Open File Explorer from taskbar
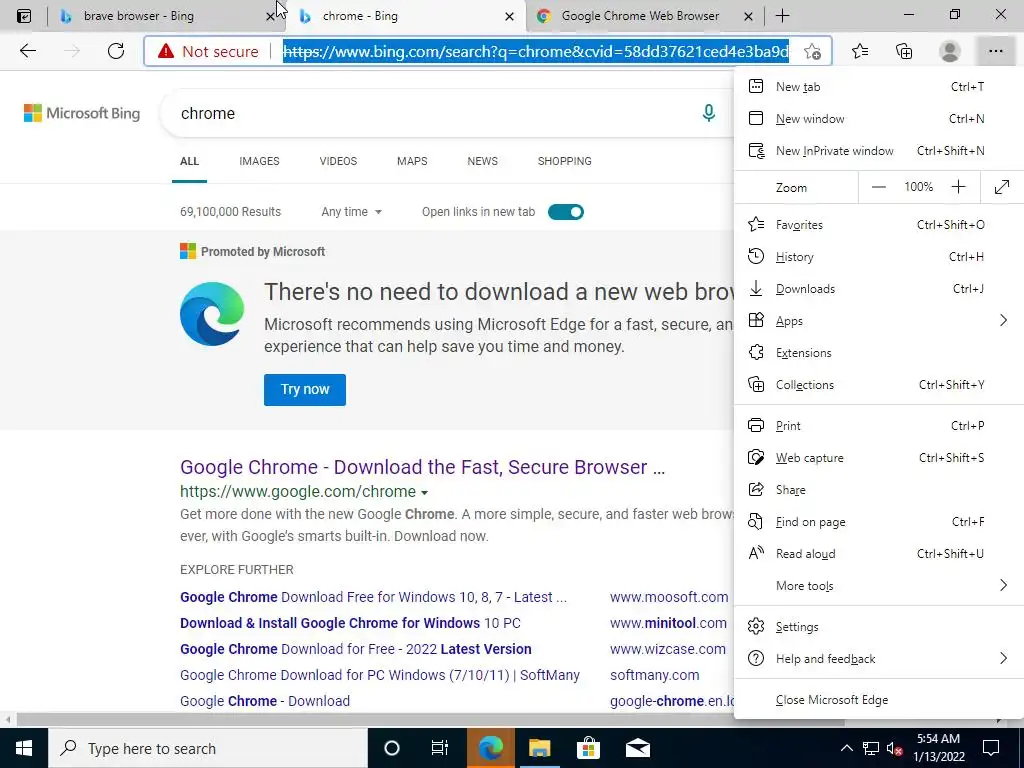The height and width of the screenshot is (768, 1024). tap(539, 748)
